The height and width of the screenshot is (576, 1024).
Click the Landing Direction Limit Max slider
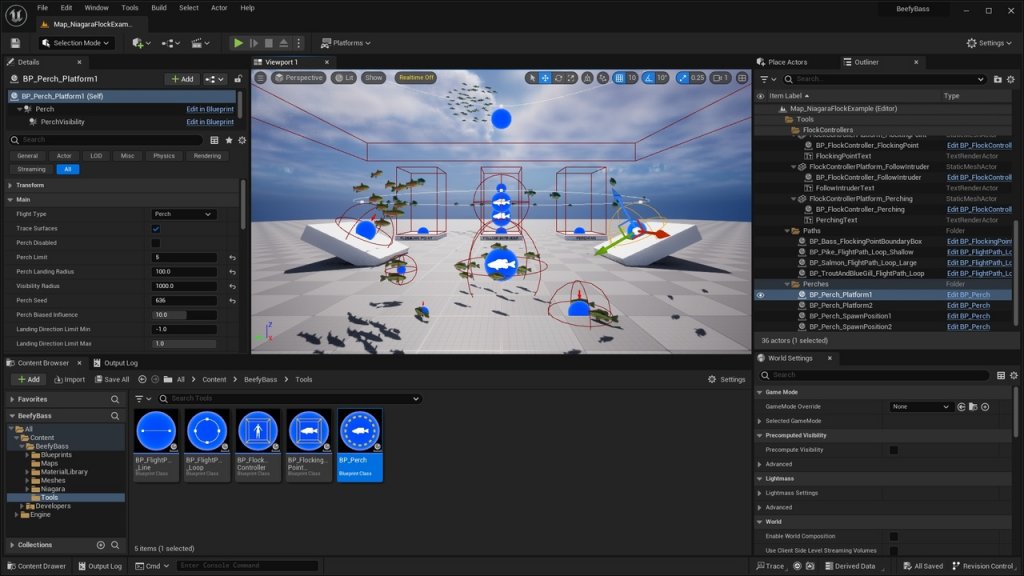(184, 344)
